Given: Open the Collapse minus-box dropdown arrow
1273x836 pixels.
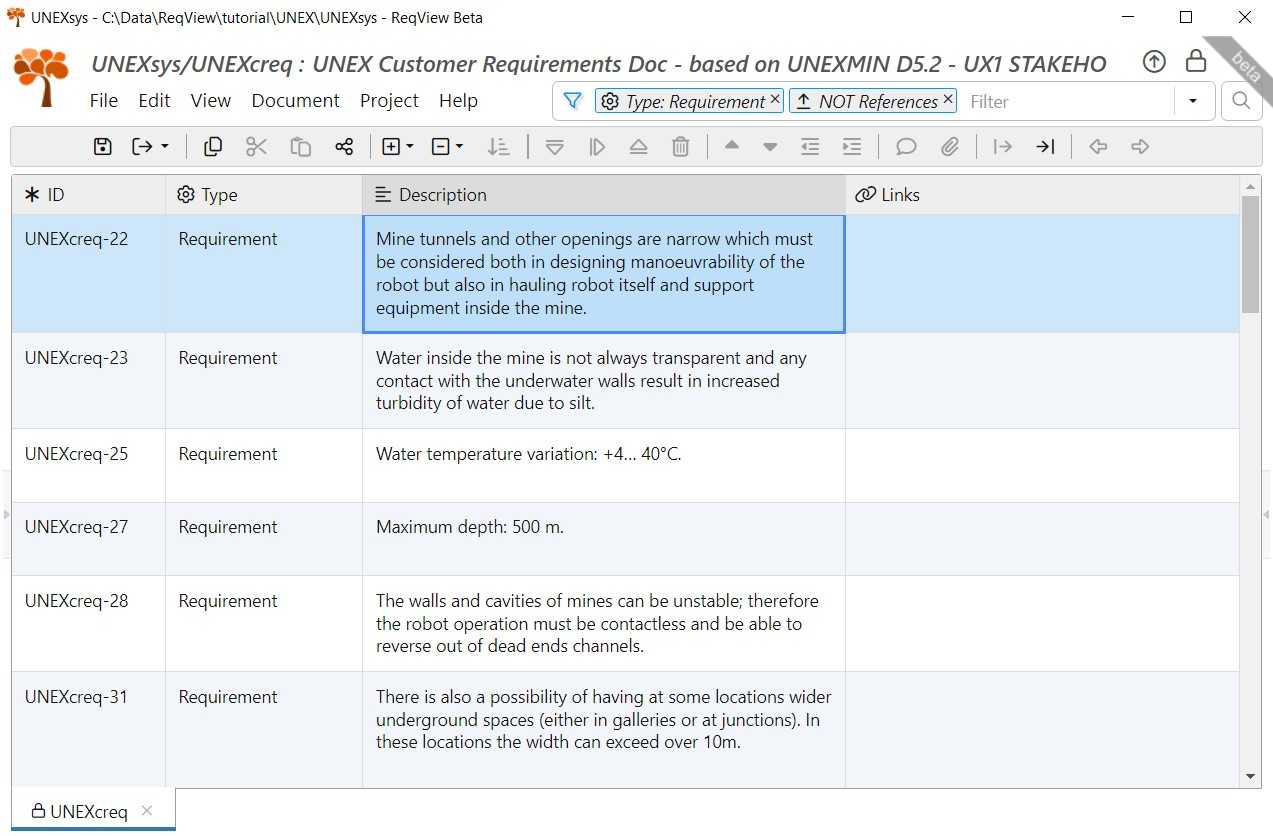Looking at the screenshot, I should [x=459, y=147].
